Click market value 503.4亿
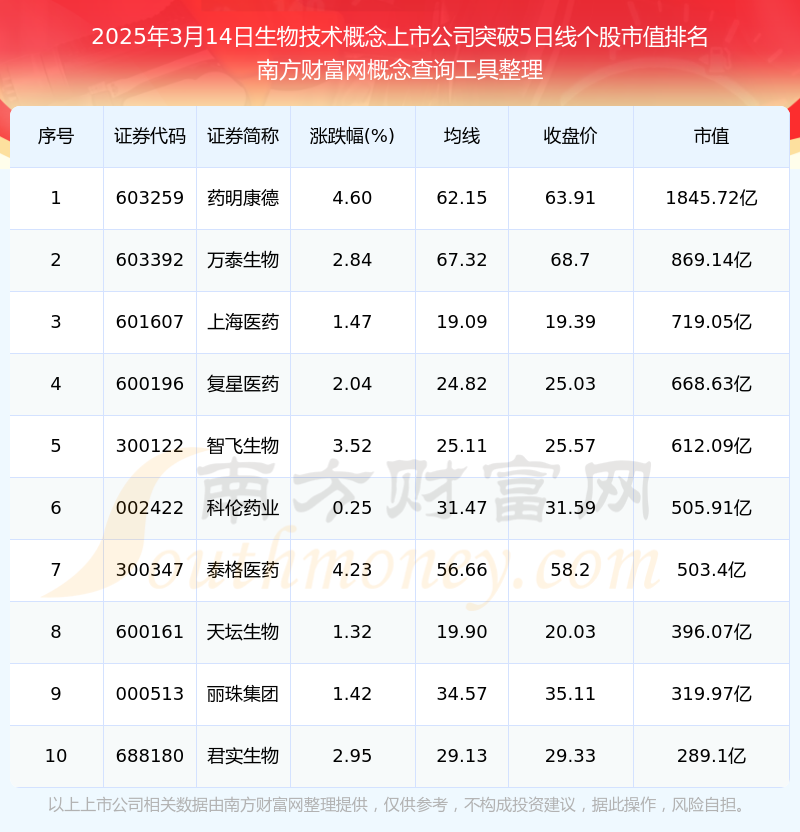Viewport: 800px width, 832px height. [711, 570]
